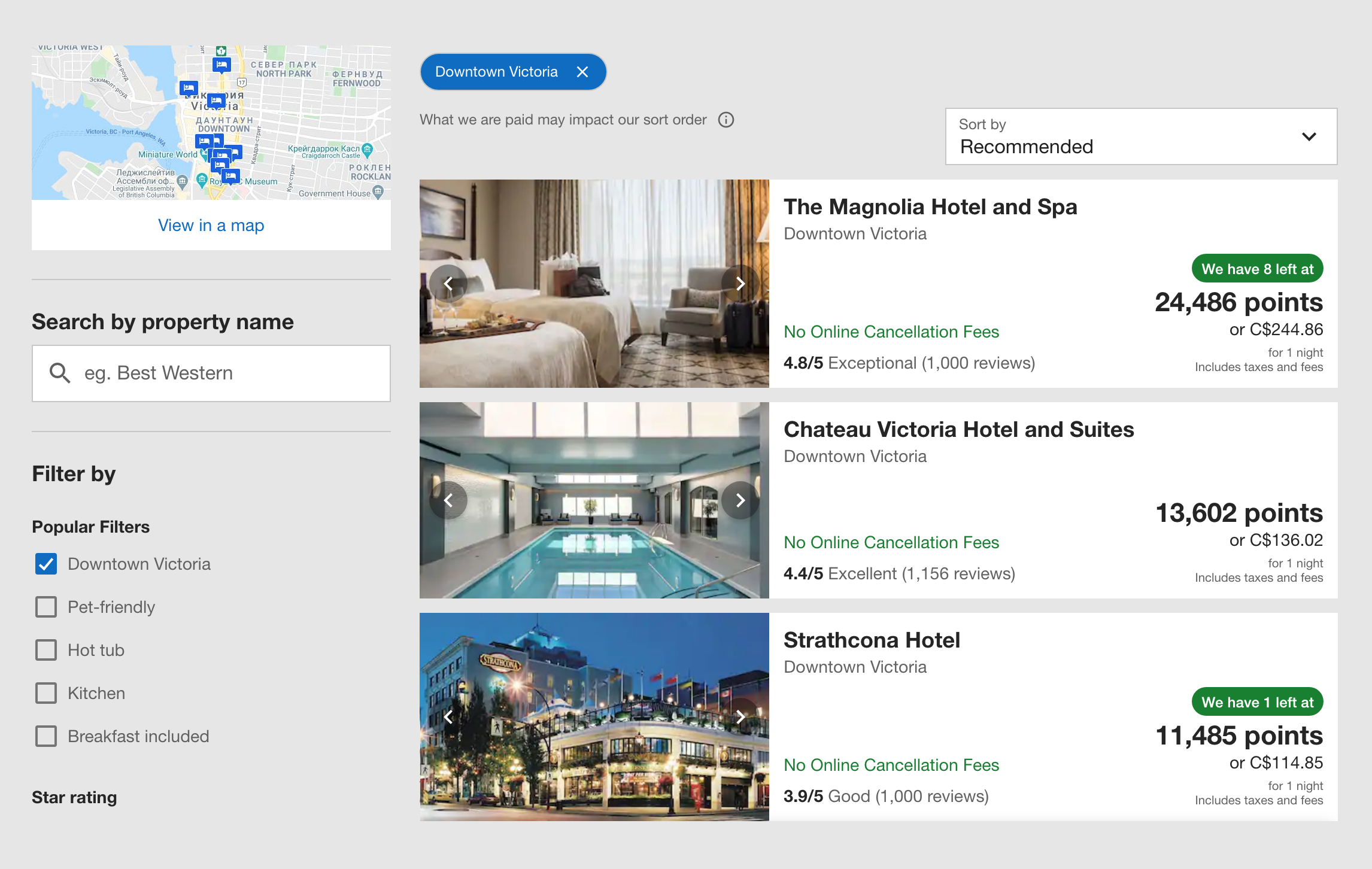The width and height of the screenshot is (1372, 869).
Task: Click the Strathcona Hotel building photo
Action: click(x=594, y=717)
